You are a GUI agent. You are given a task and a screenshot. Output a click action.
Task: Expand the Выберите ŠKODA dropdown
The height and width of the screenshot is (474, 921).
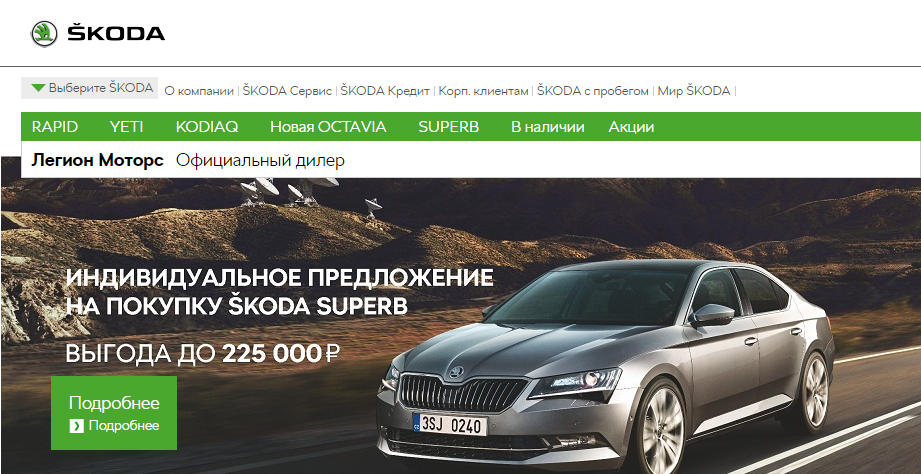pyautogui.click(x=89, y=88)
